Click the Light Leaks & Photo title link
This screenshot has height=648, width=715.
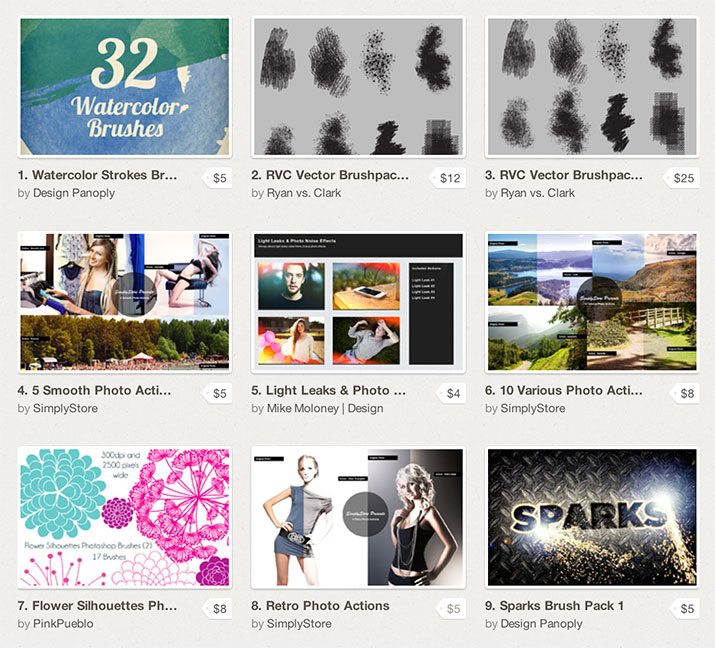pos(328,390)
